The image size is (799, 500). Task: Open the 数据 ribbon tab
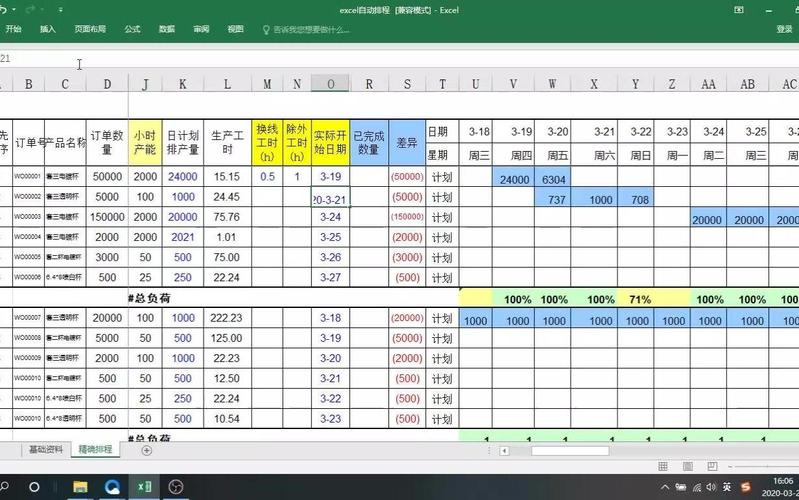[167, 29]
